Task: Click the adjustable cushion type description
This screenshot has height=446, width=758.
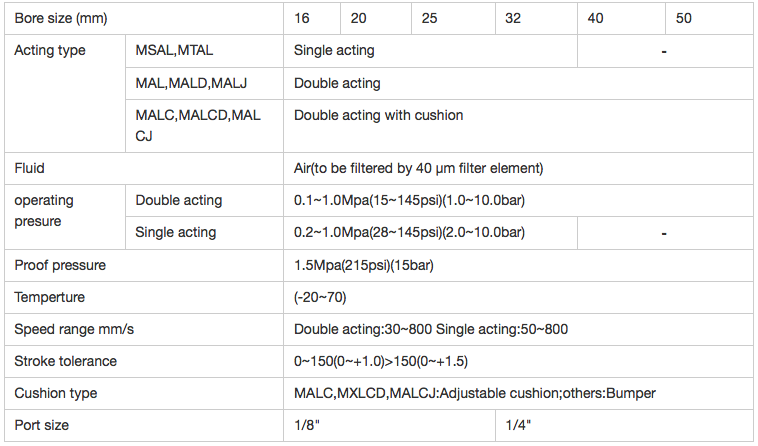Action: (x=474, y=393)
